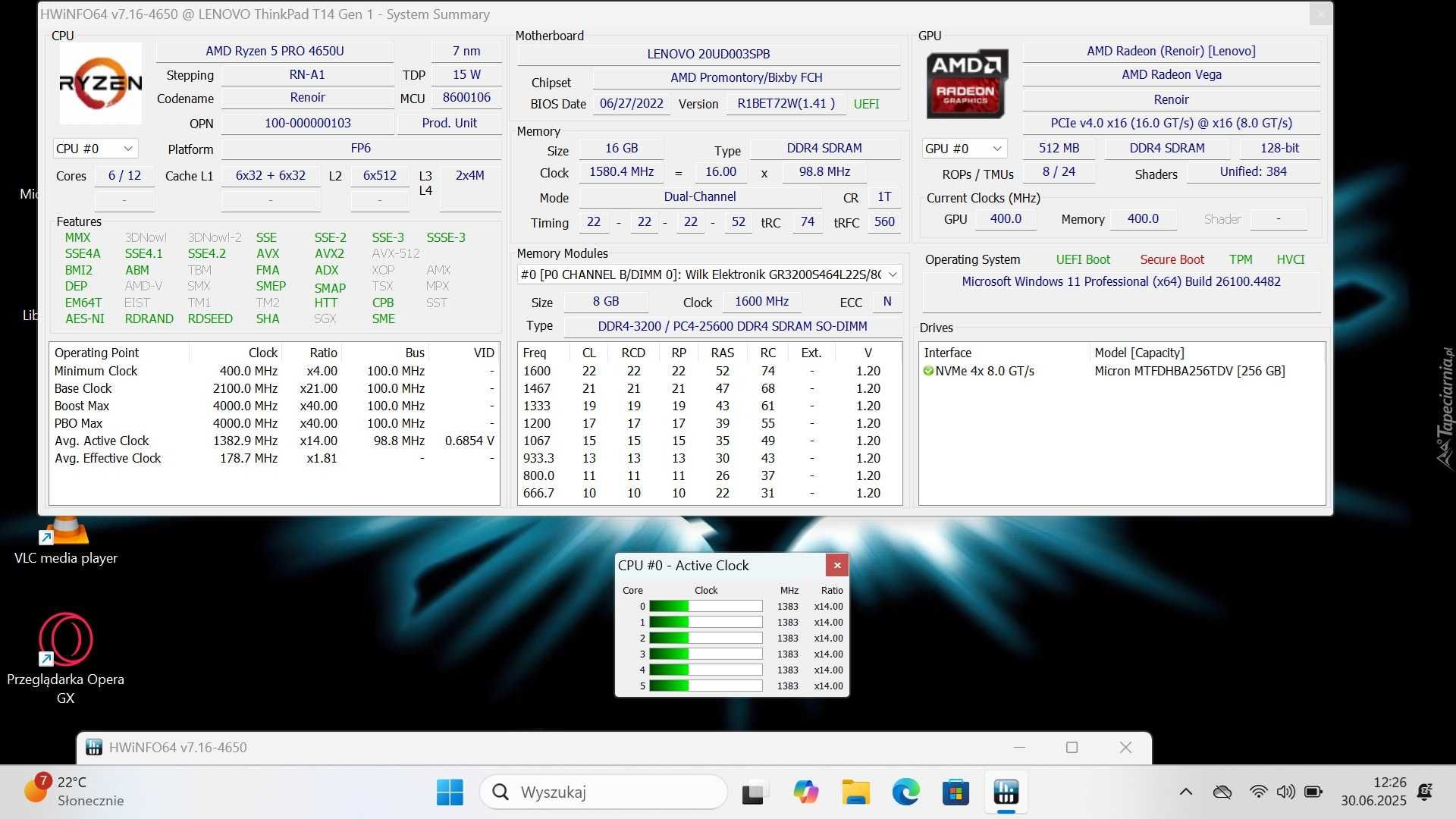Click the Prod. Unit field

pos(449,123)
